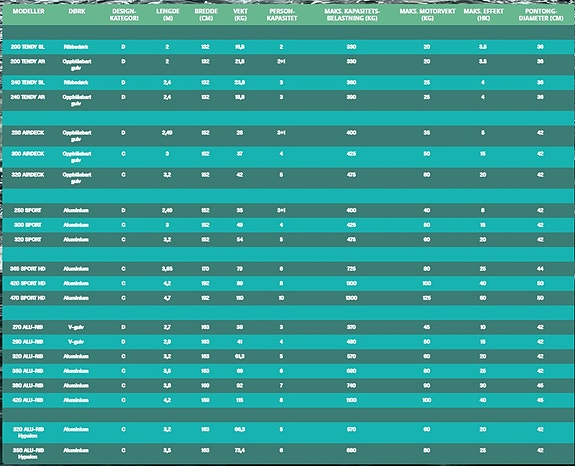Image resolution: width=575 pixels, height=466 pixels.
Task: Select the 240 TENDY AR model name
Action: click(x=28, y=97)
